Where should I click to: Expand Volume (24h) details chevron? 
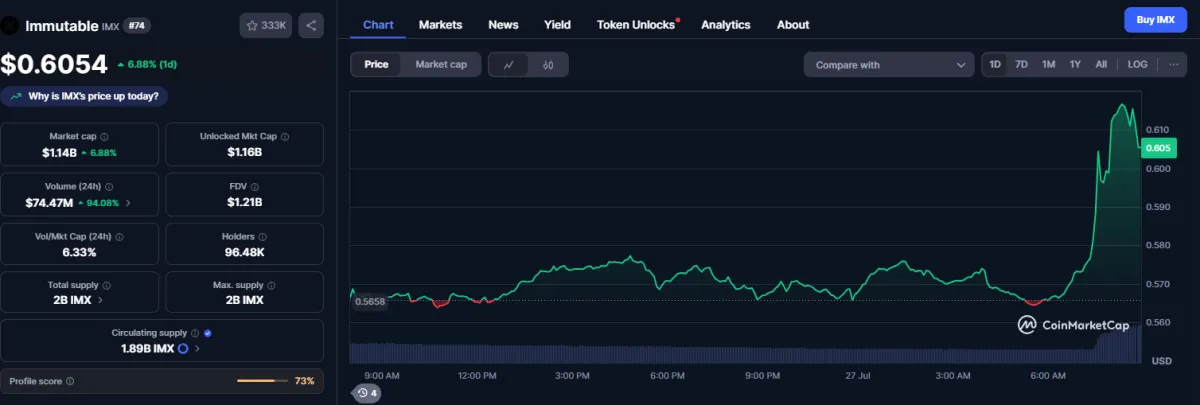tap(127, 203)
